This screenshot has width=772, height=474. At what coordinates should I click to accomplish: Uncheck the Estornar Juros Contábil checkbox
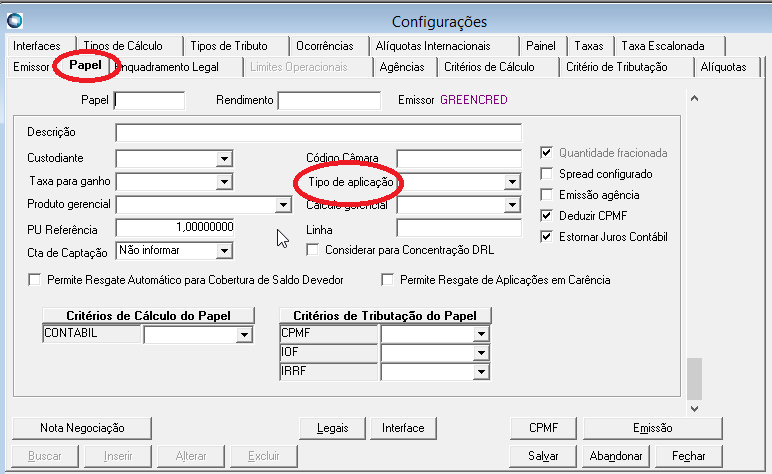547,237
